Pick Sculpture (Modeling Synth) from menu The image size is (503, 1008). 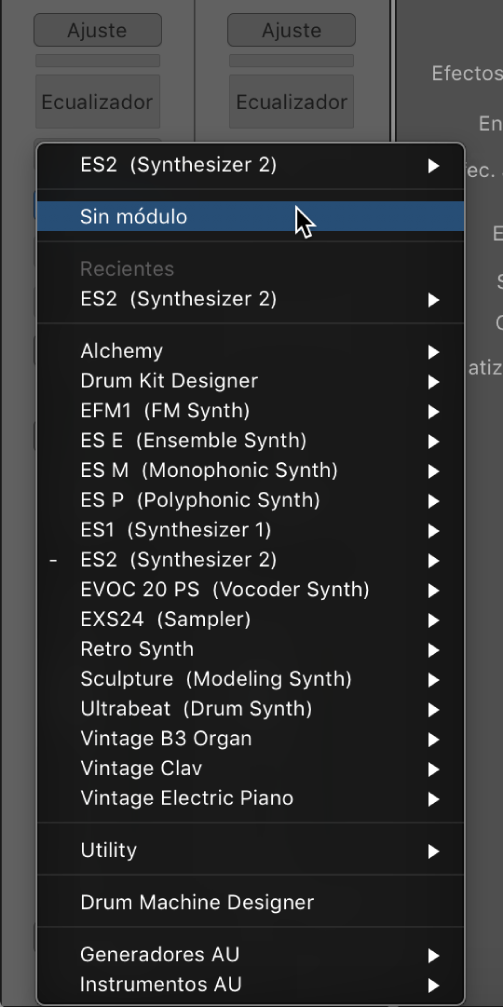click(250, 678)
